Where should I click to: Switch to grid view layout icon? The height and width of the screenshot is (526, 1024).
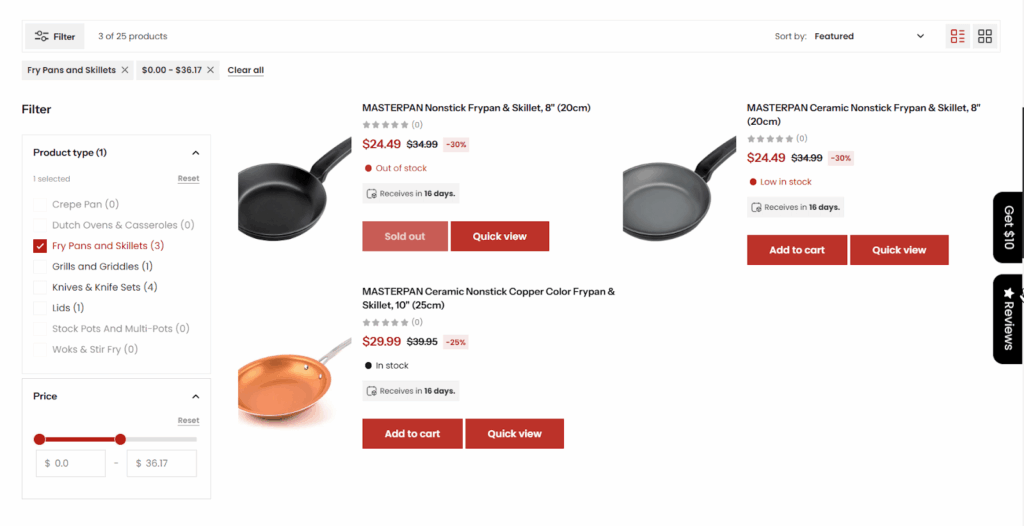click(985, 37)
